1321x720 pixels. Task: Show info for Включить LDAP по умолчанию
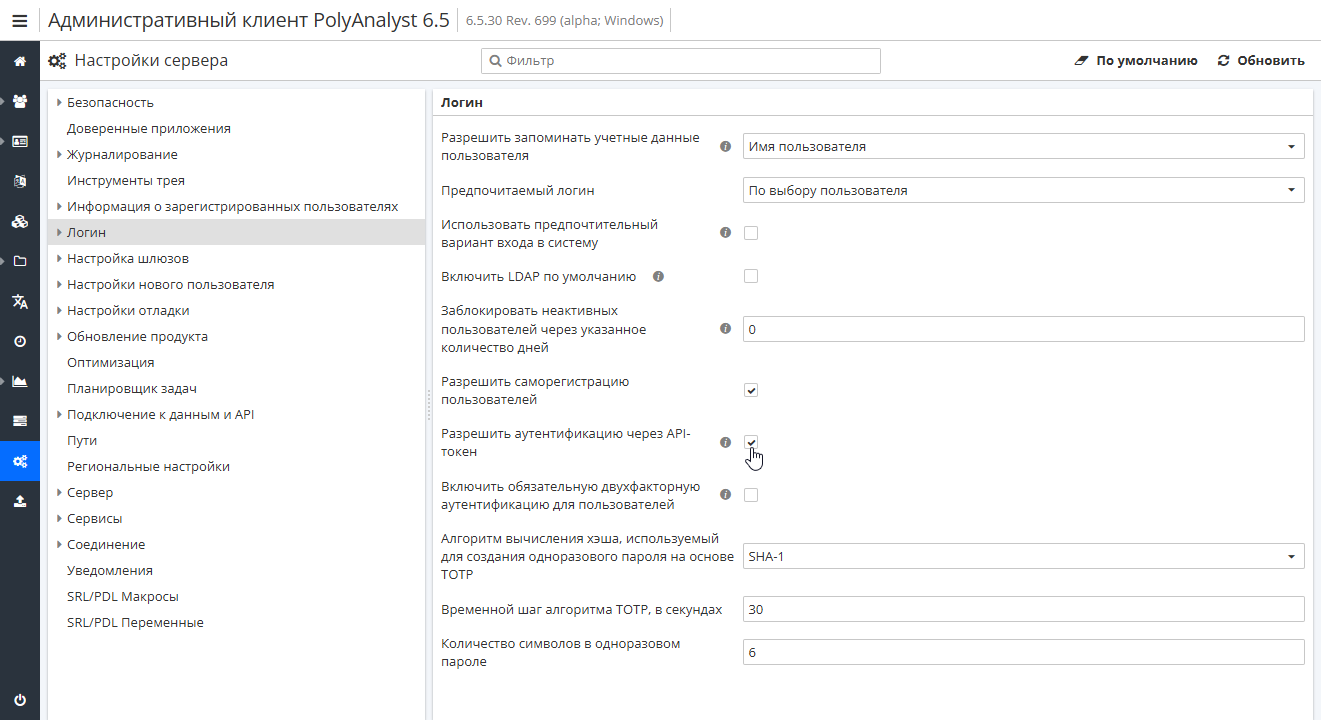point(658,276)
